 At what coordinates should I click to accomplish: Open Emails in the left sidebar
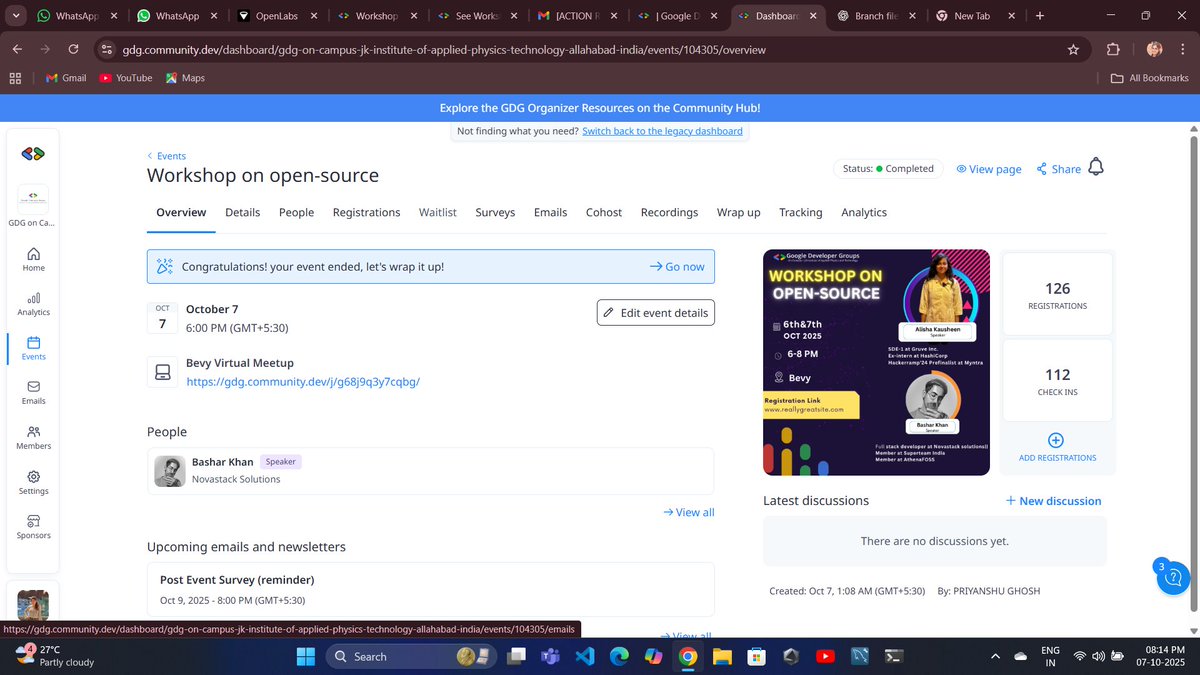[33, 392]
